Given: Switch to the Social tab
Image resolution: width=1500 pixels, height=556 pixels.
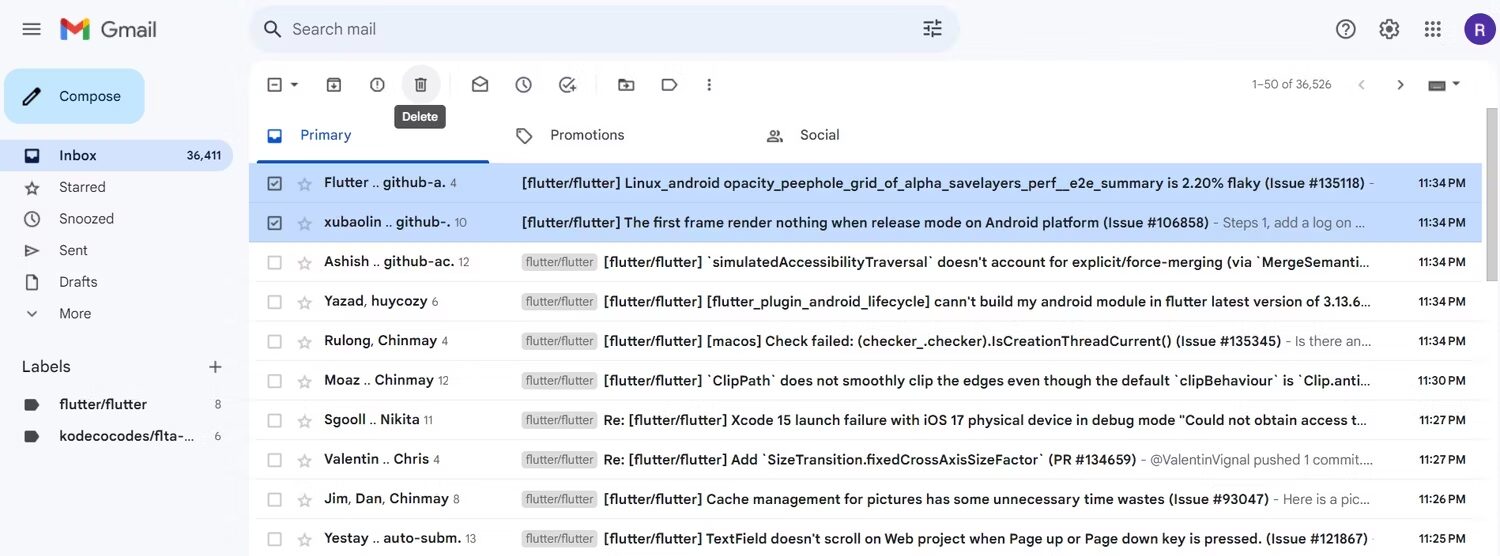Looking at the screenshot, I should click(818, 136).
